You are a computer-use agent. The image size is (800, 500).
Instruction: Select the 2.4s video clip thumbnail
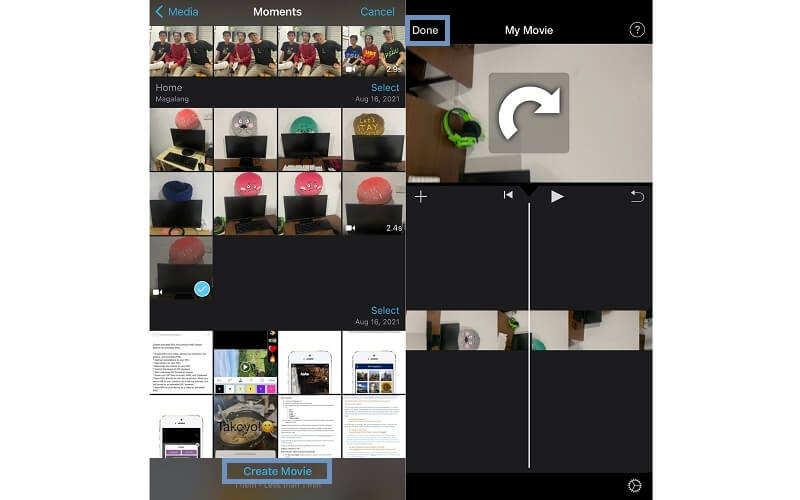(x=373, y=204)
